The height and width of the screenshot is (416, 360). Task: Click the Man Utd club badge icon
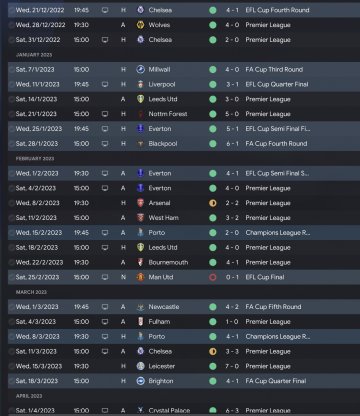pyautogui.click(x=141, y=277)
